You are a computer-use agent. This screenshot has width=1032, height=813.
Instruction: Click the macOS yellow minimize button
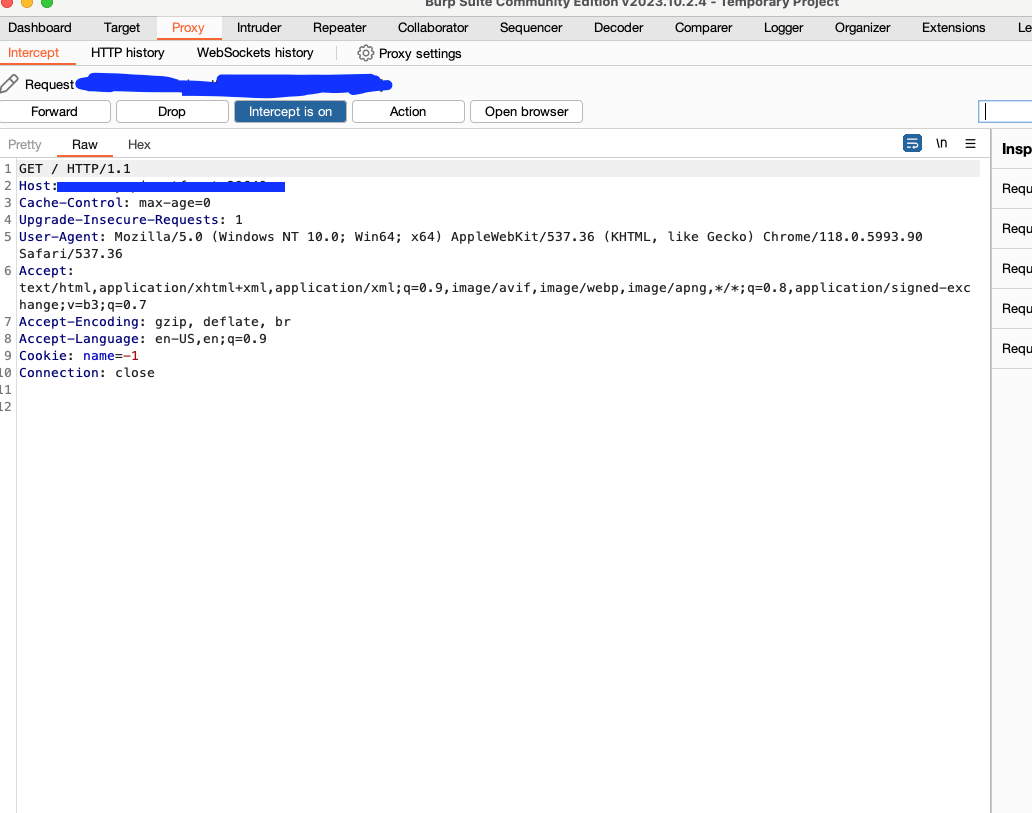[x=27, y=3]
